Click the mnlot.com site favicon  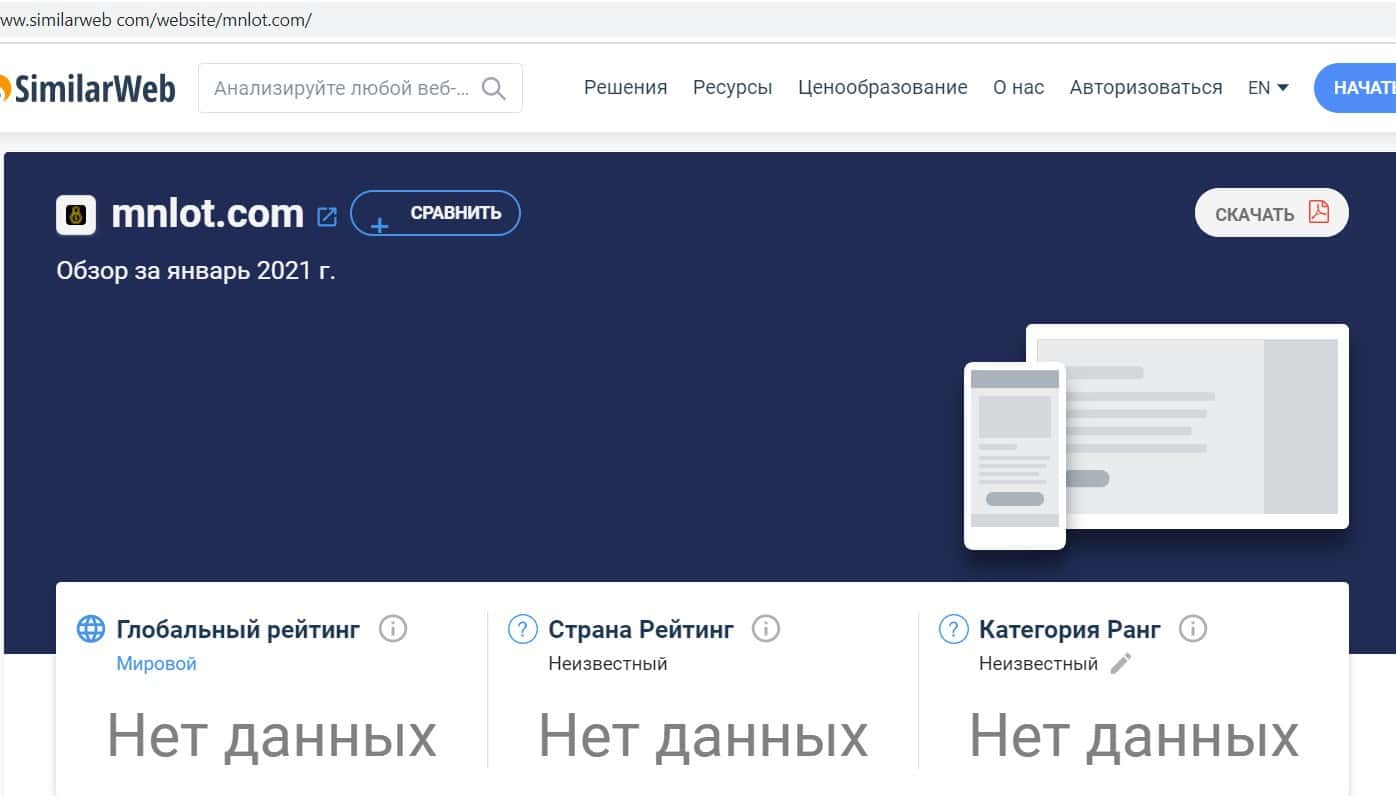[76, 215]
